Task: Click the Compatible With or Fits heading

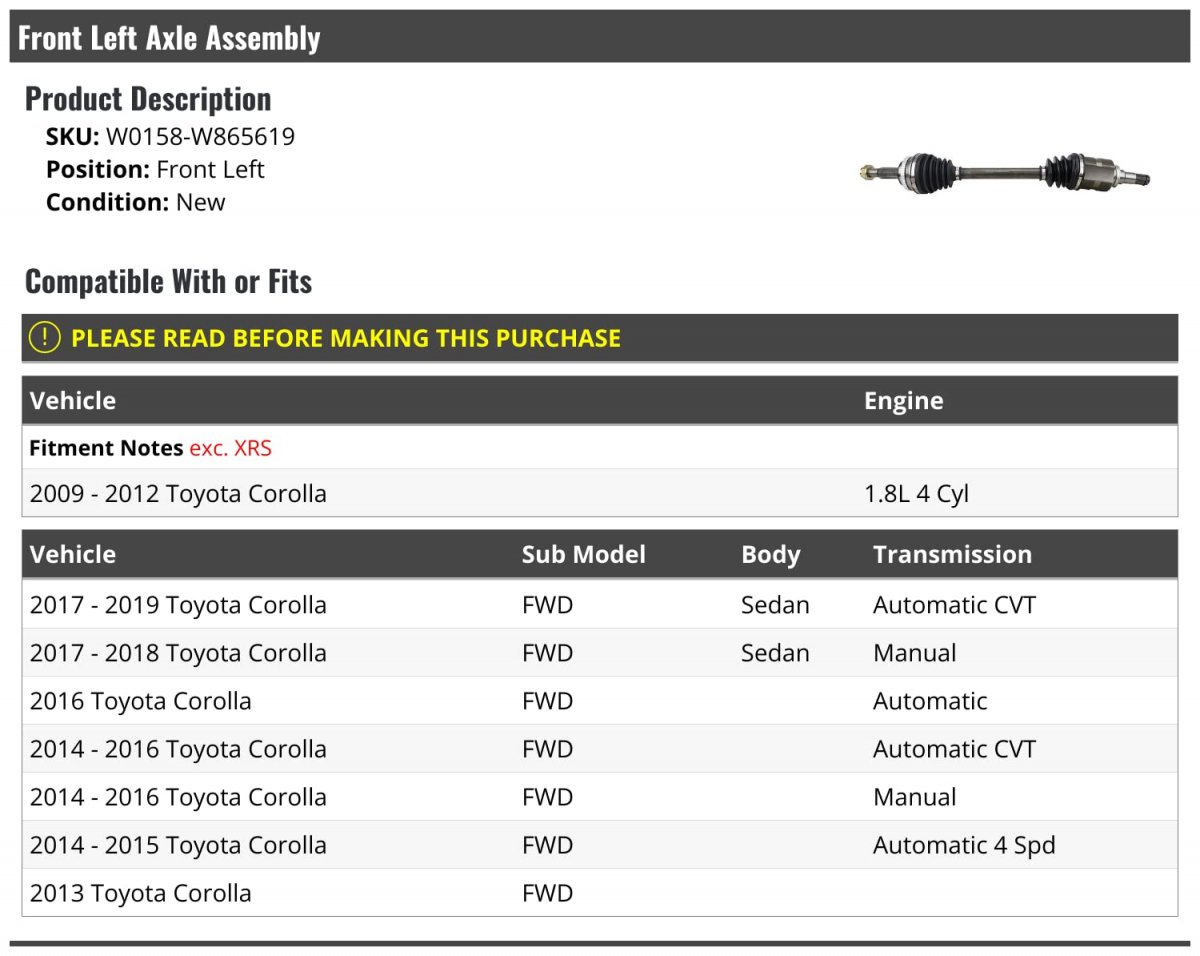Action: pyautogui.click(x=168, y=282)
